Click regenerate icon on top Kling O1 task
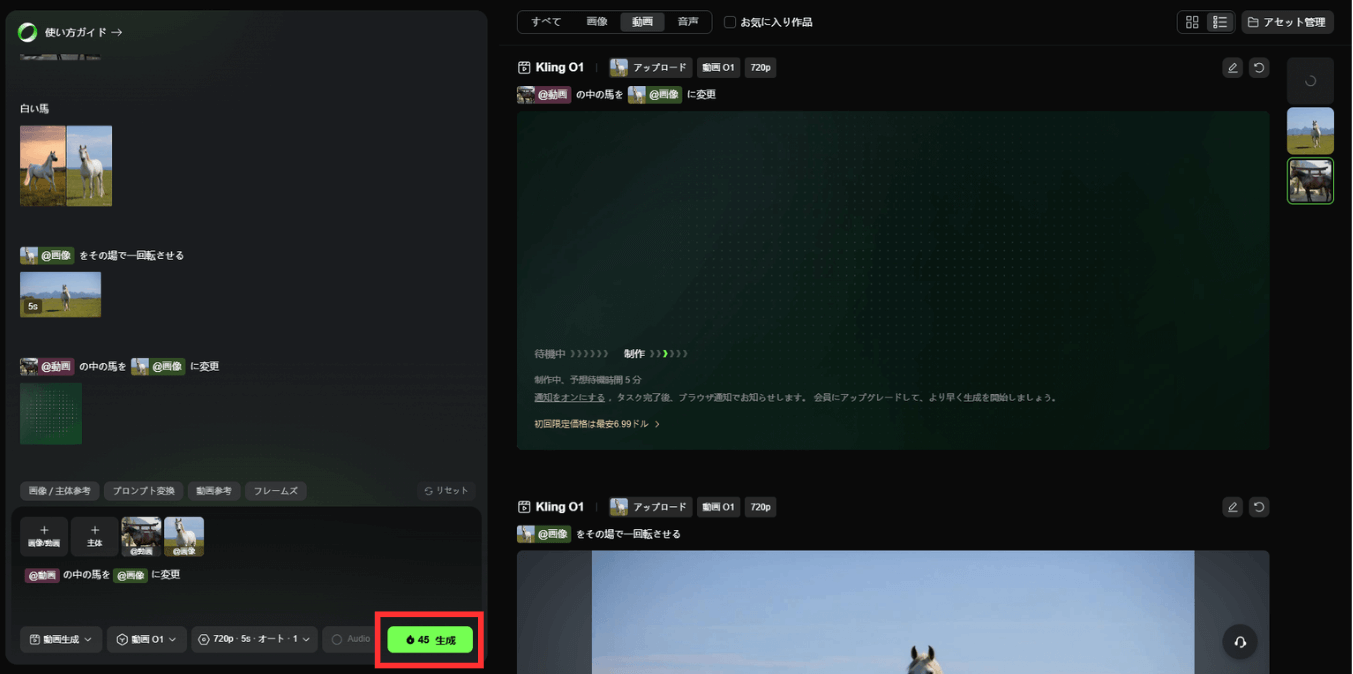The image size is (1353, 674). (1259, 68)
